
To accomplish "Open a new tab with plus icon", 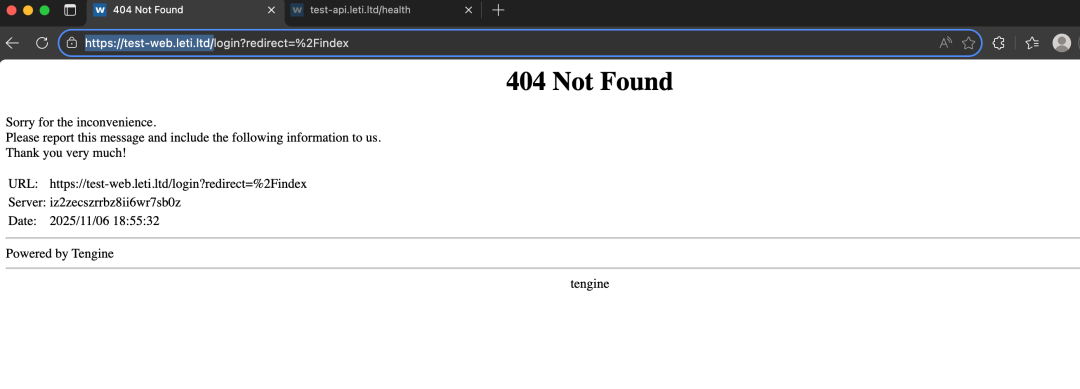I will (498, 10).
